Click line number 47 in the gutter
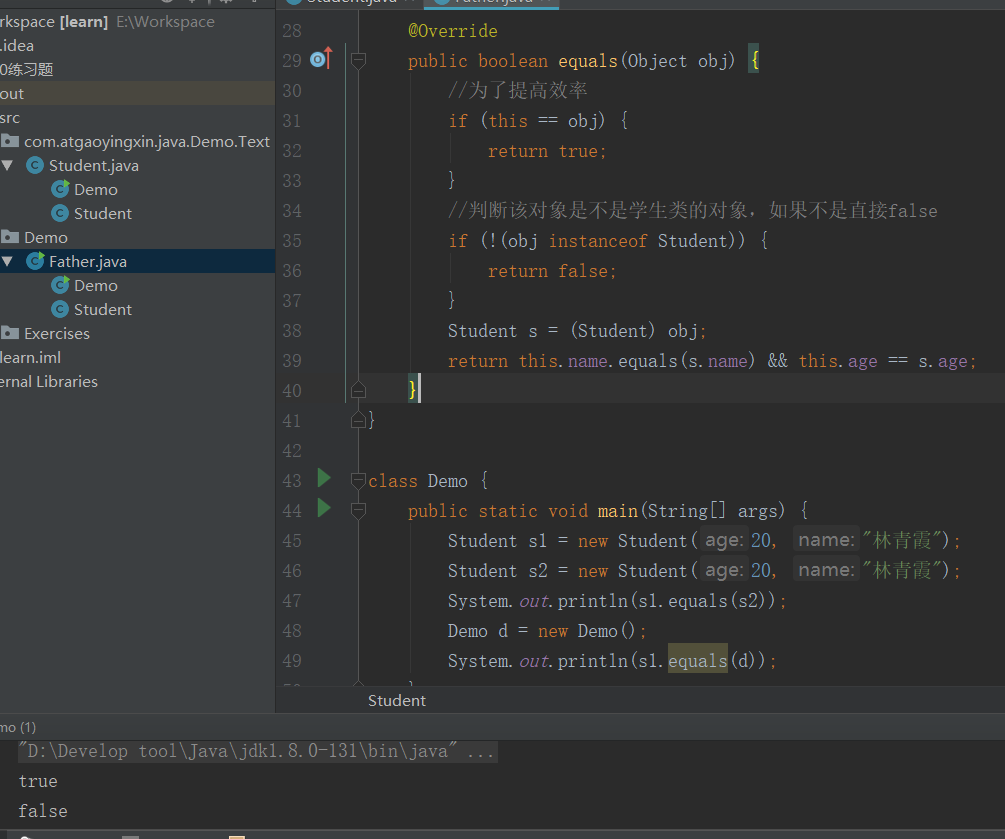The image size is (1005, 839). (292, 601)
